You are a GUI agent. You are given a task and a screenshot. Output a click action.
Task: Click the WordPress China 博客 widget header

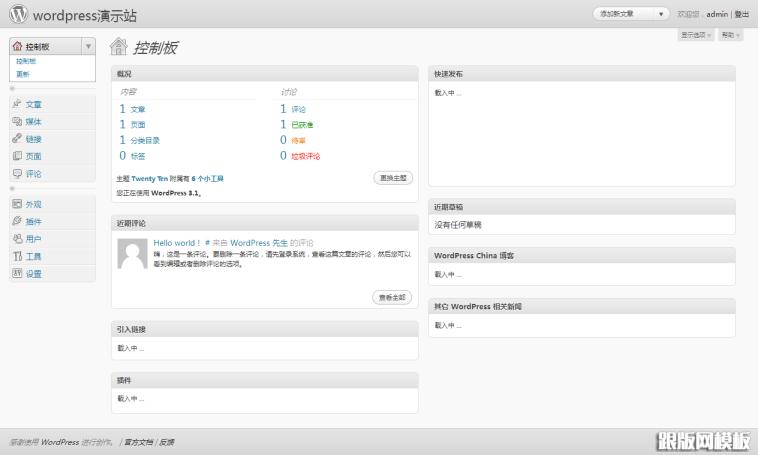[582, 255]
